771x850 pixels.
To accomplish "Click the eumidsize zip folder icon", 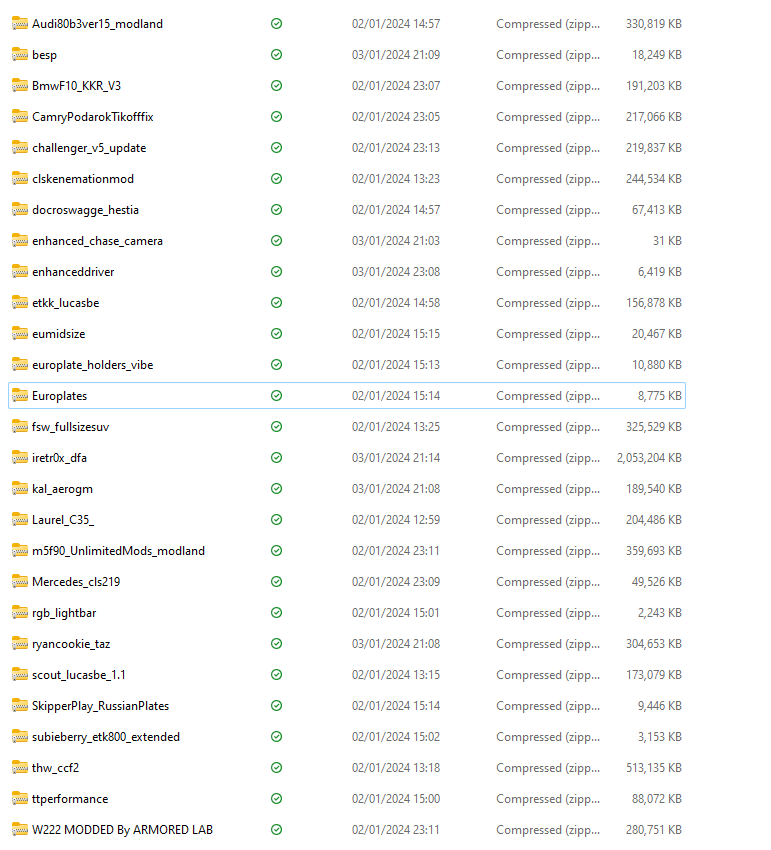I will click(20, 333).
